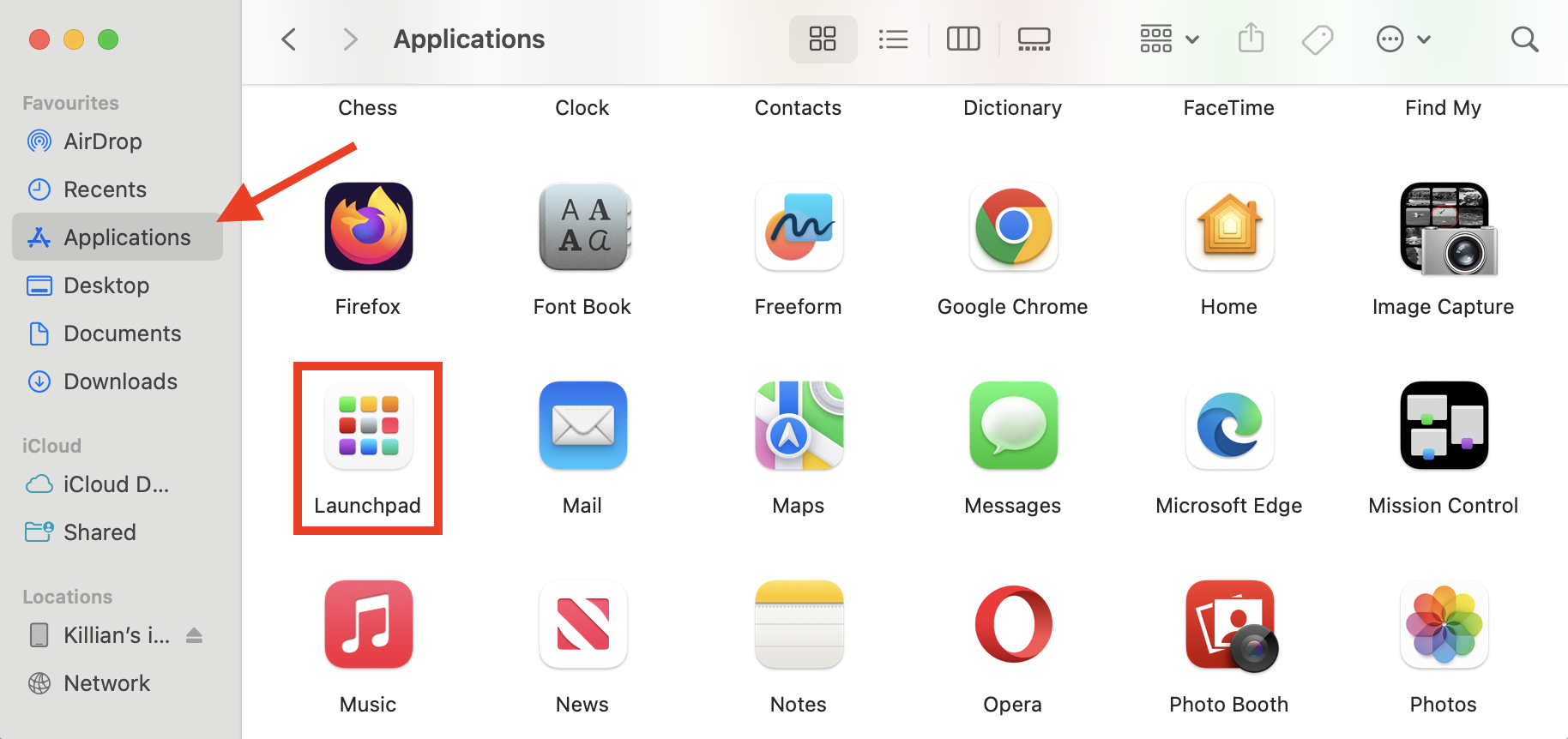Select the Font Book app icon
The image size is (1568, 739).
click(584, 226)
